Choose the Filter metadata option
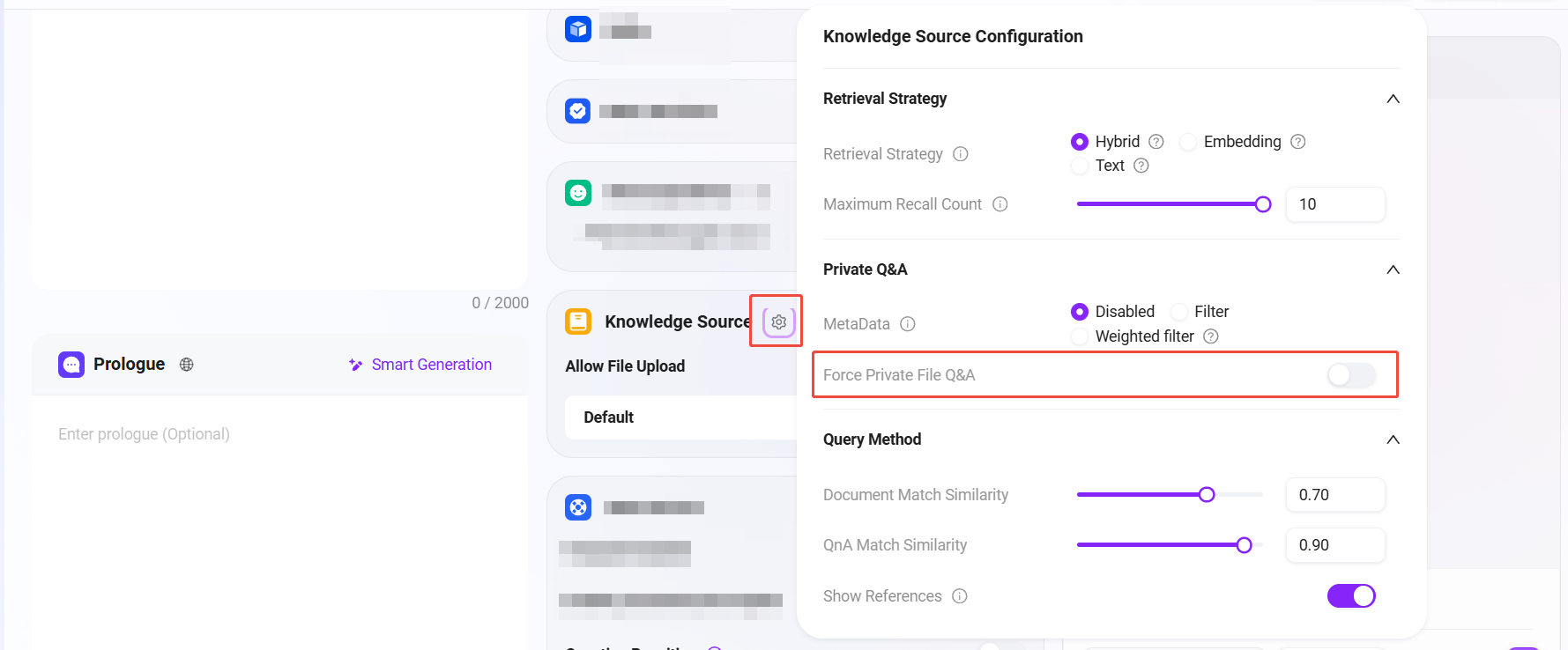Screen dimensions: 1568x650 1179,312
